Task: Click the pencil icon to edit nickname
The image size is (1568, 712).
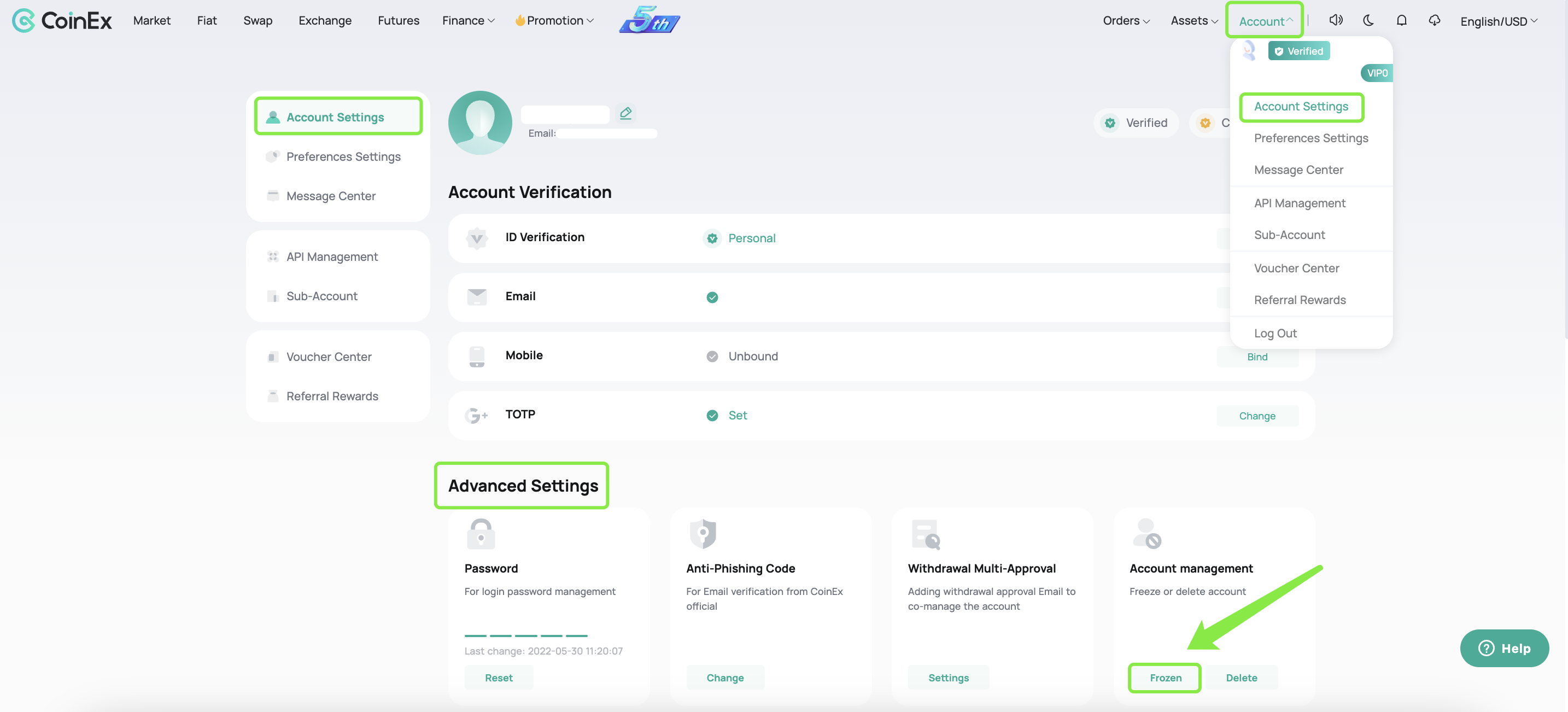Action: pyautogui.click(x=625, y=113)
